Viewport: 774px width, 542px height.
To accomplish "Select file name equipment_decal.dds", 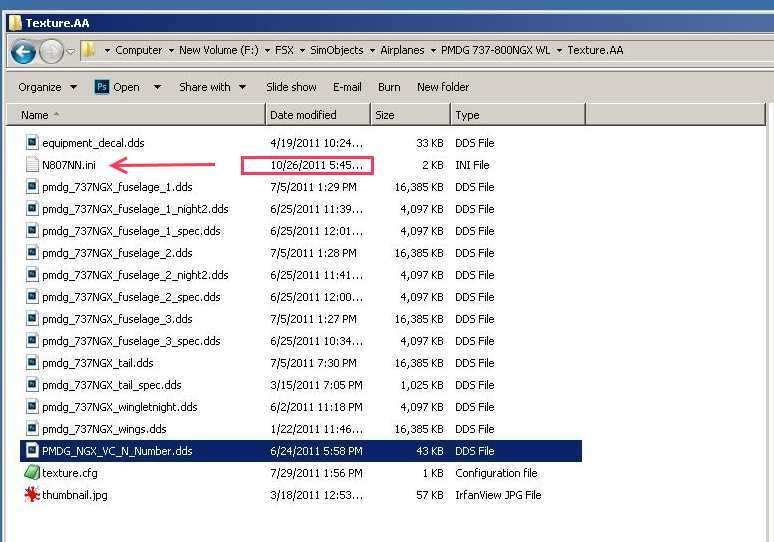I will 93,143.
